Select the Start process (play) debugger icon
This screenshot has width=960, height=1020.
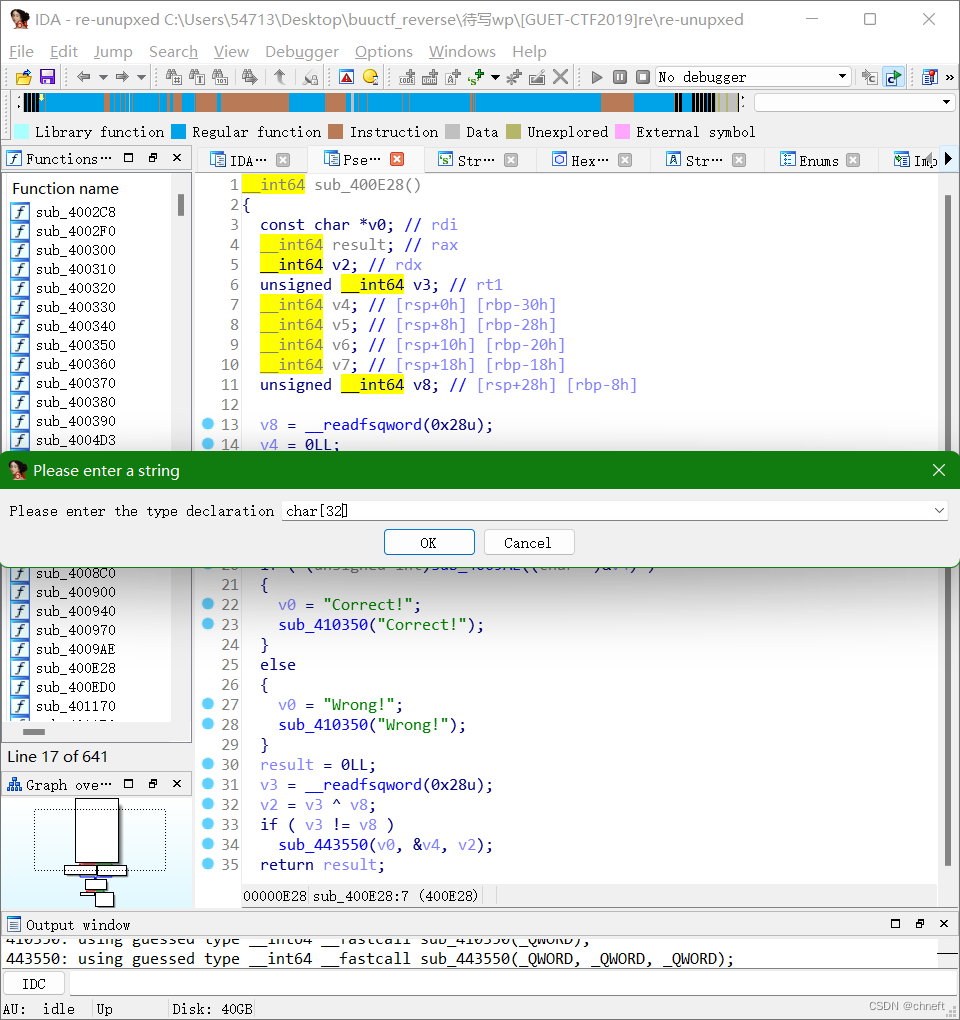coord(596,77)
